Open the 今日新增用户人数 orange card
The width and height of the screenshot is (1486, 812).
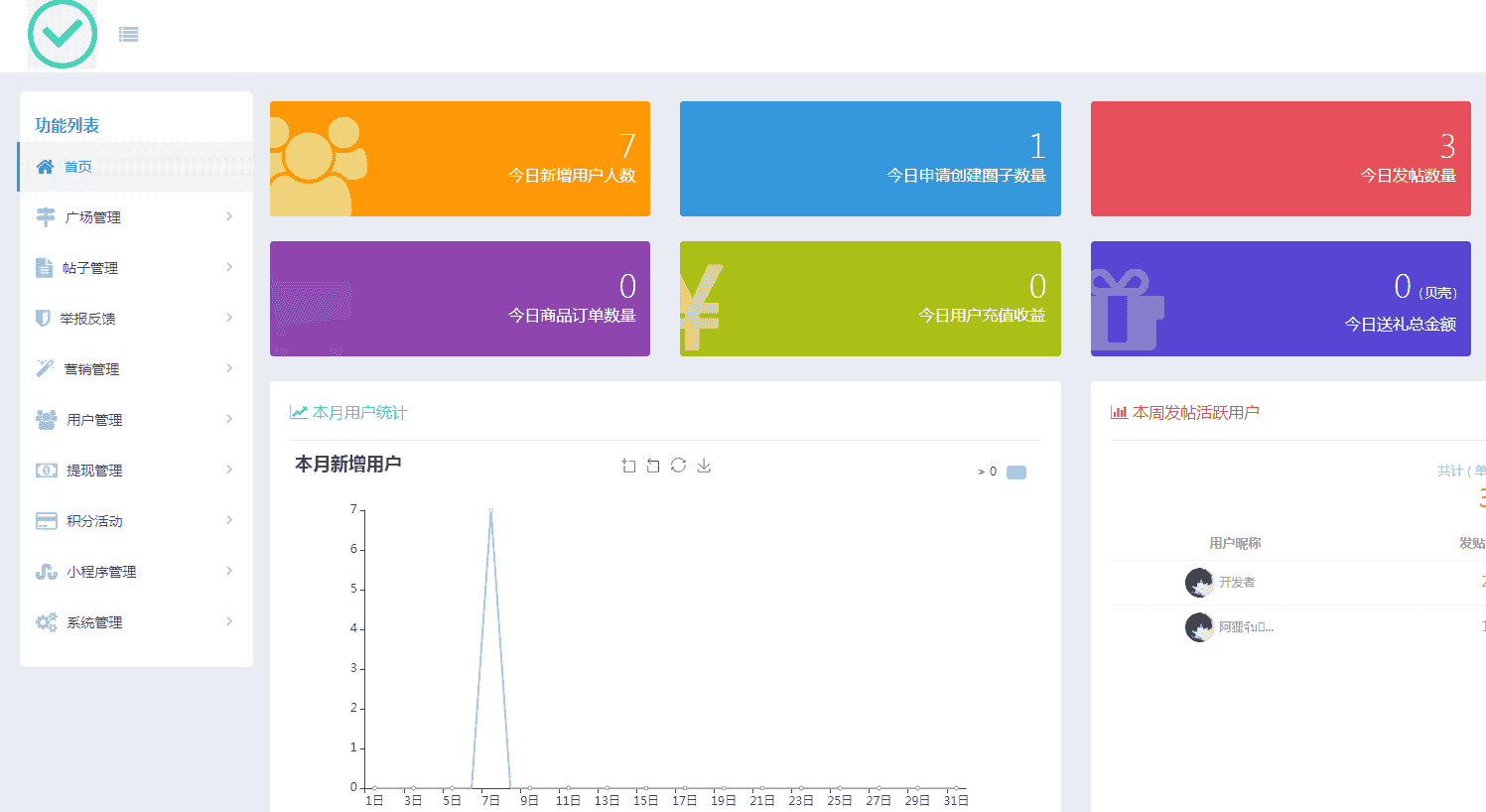tap(460, 159)
